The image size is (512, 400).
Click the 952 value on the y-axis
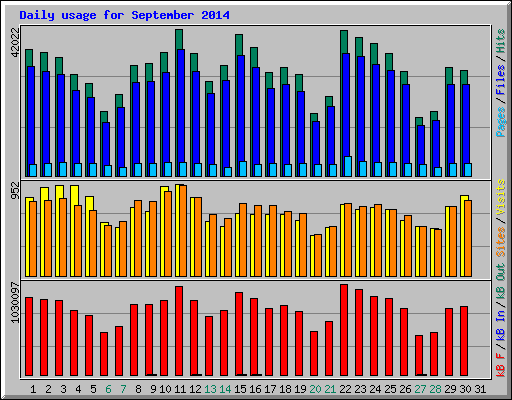tap(15, 190)
